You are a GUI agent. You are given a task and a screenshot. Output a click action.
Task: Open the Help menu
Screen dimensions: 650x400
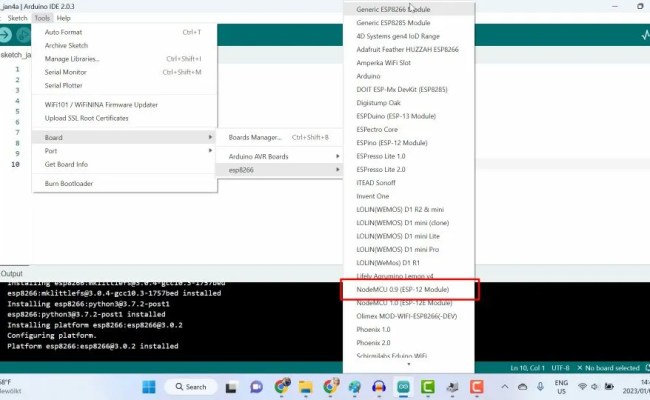click(x=63, y=18)
